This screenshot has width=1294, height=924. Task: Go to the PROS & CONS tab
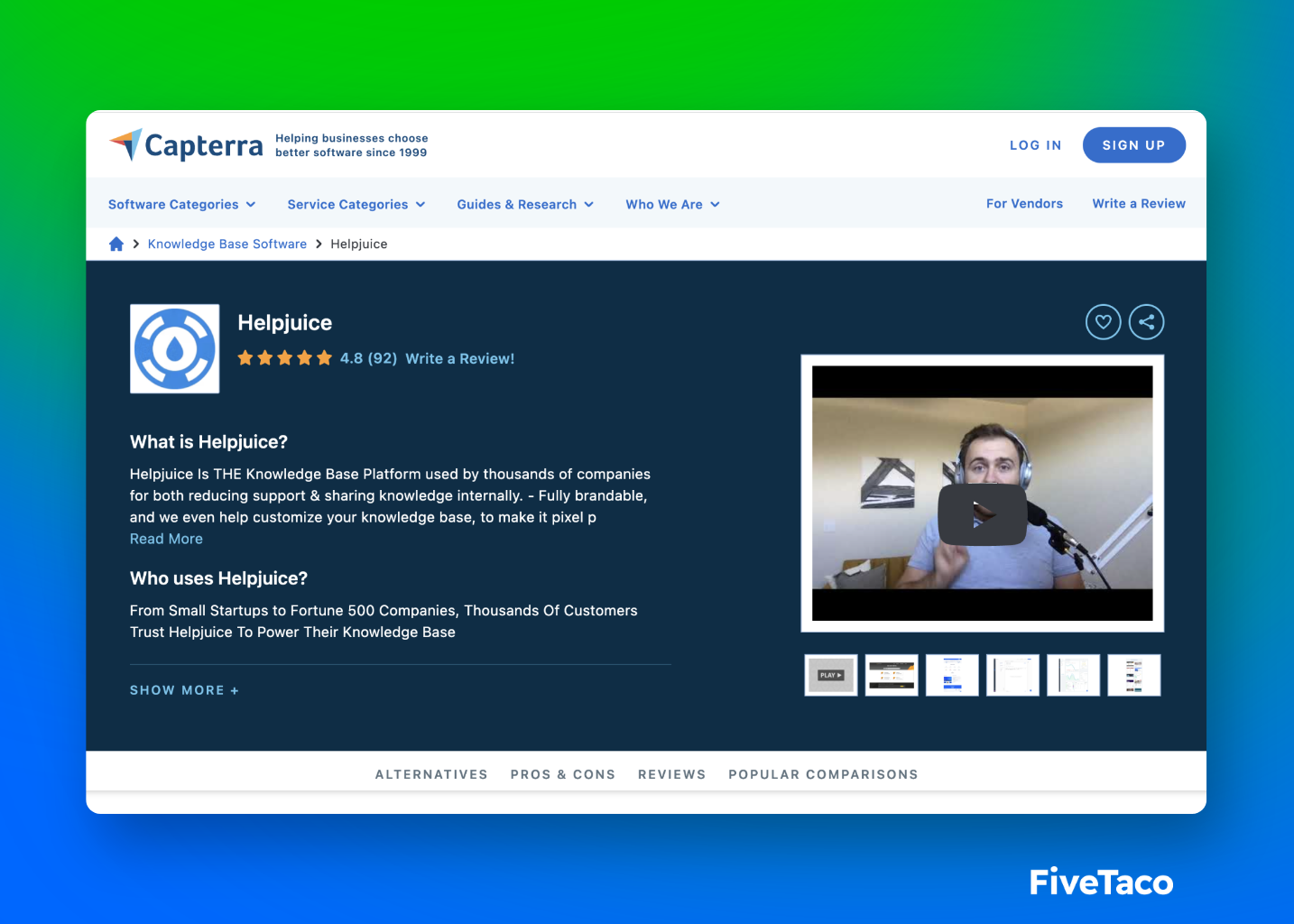pyautogui.click(x=563, y=774)
